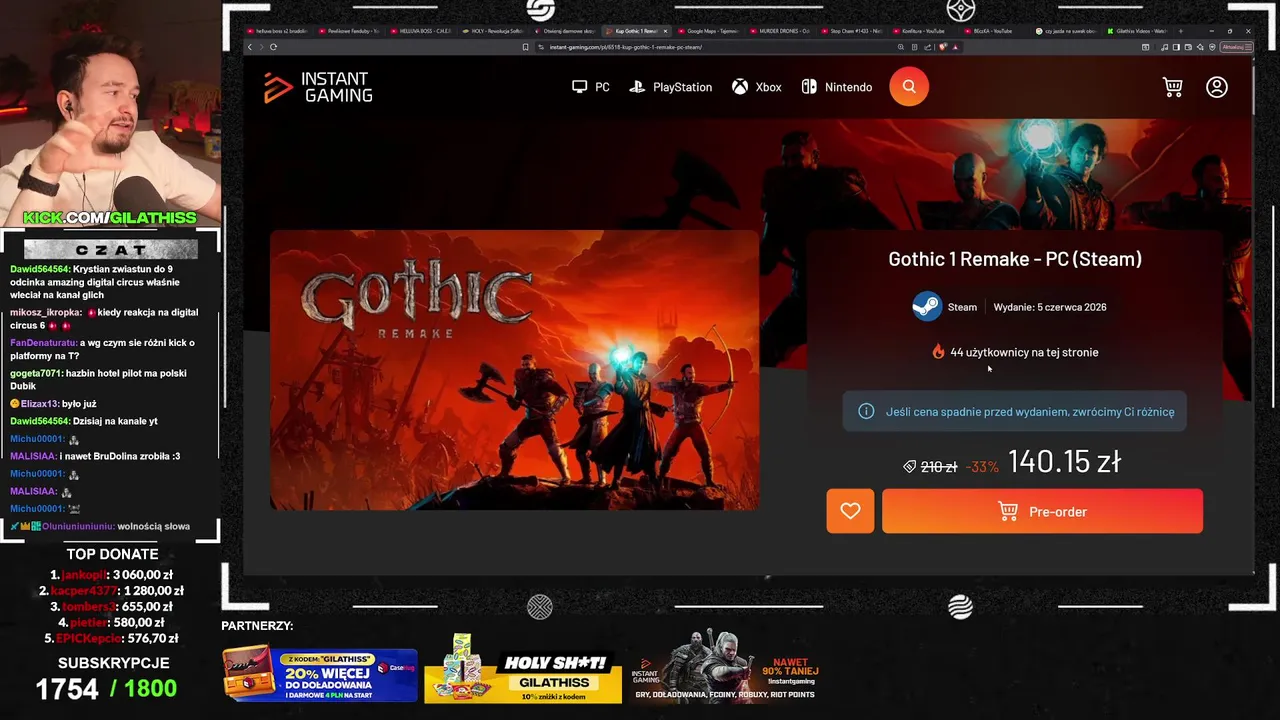Click the 1754 / 1800 subscription counter
The width and height of the screenshot is (1280, 720).
tap(106, 688)
